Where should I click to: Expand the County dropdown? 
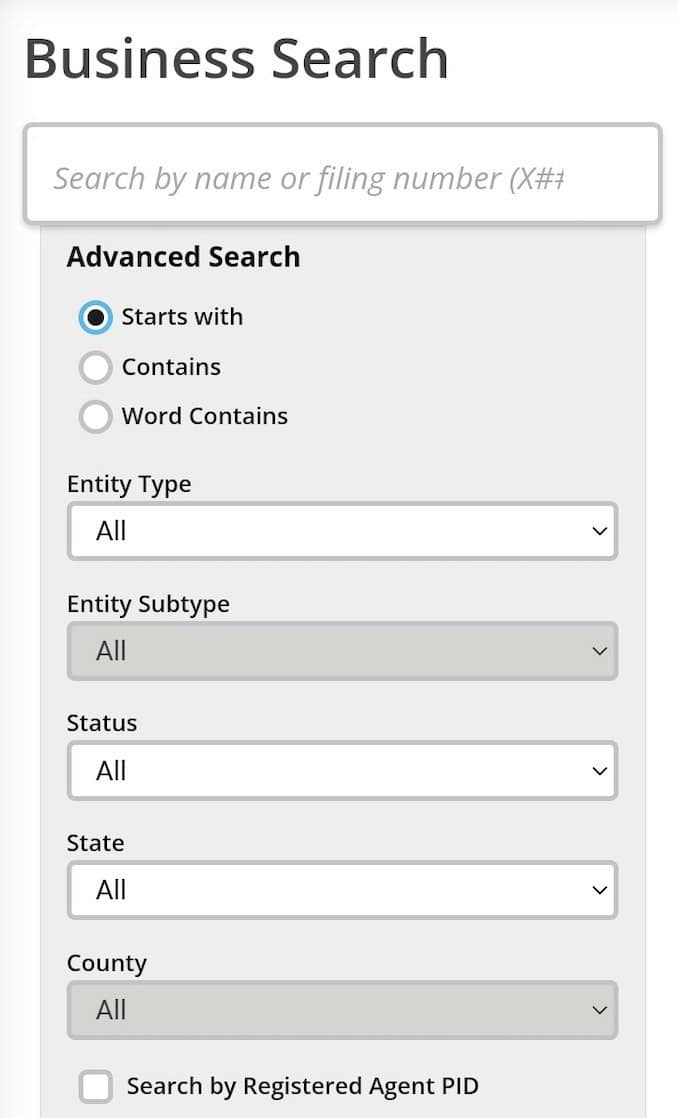342,1010
